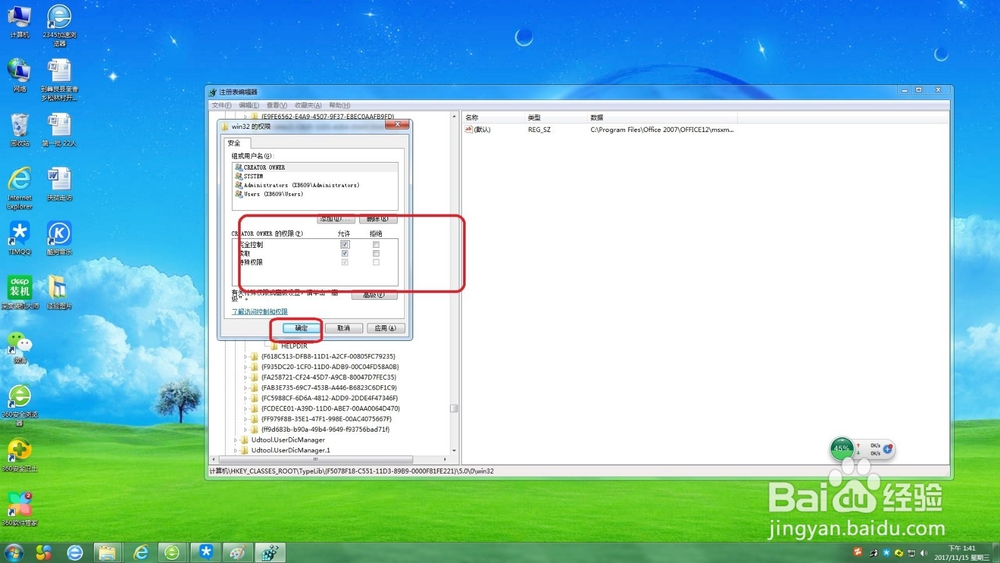Expand the {FAB3E735-69C7...} key
The width and height of the screenshot is (1000, 563).
click(246, 388)
